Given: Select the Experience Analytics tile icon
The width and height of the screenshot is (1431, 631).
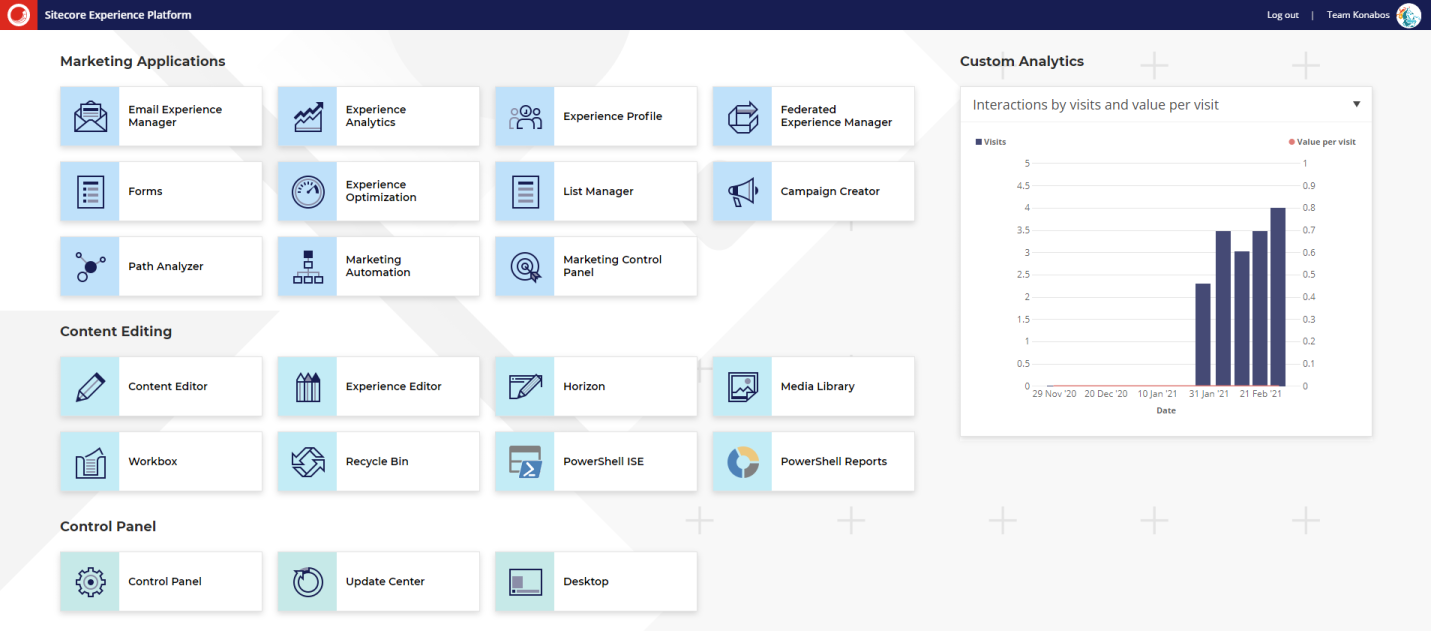Looking at the screenshot, I should 307,116.
